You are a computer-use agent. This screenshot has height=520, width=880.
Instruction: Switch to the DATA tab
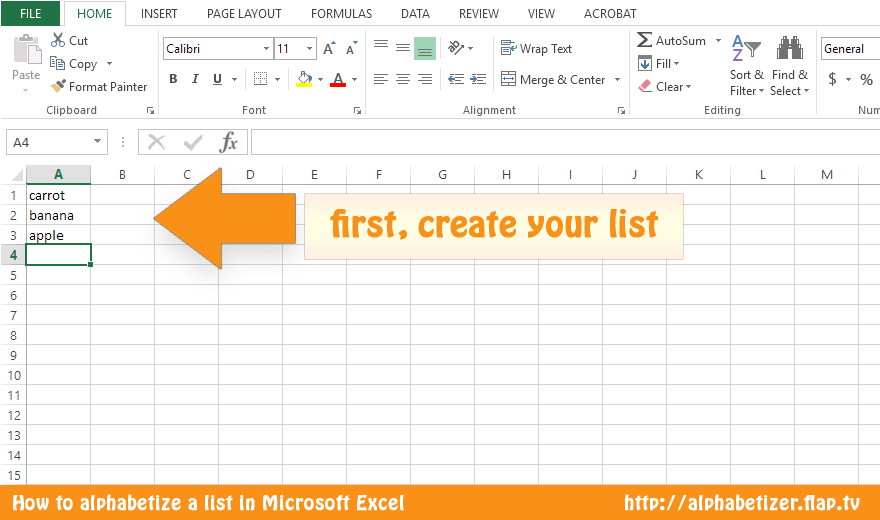415,13
